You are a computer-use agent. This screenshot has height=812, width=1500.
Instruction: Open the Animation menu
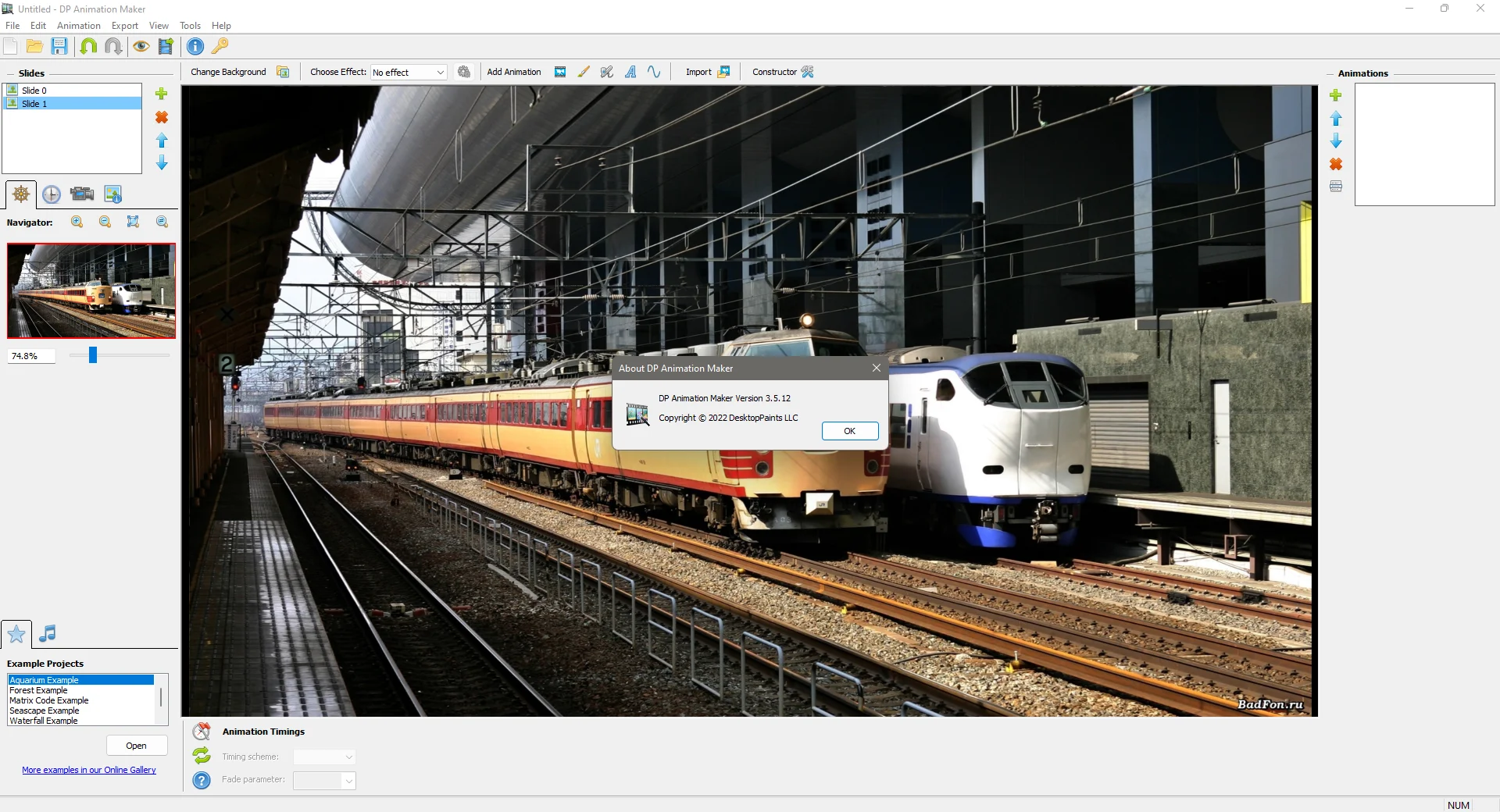[79, 26]
